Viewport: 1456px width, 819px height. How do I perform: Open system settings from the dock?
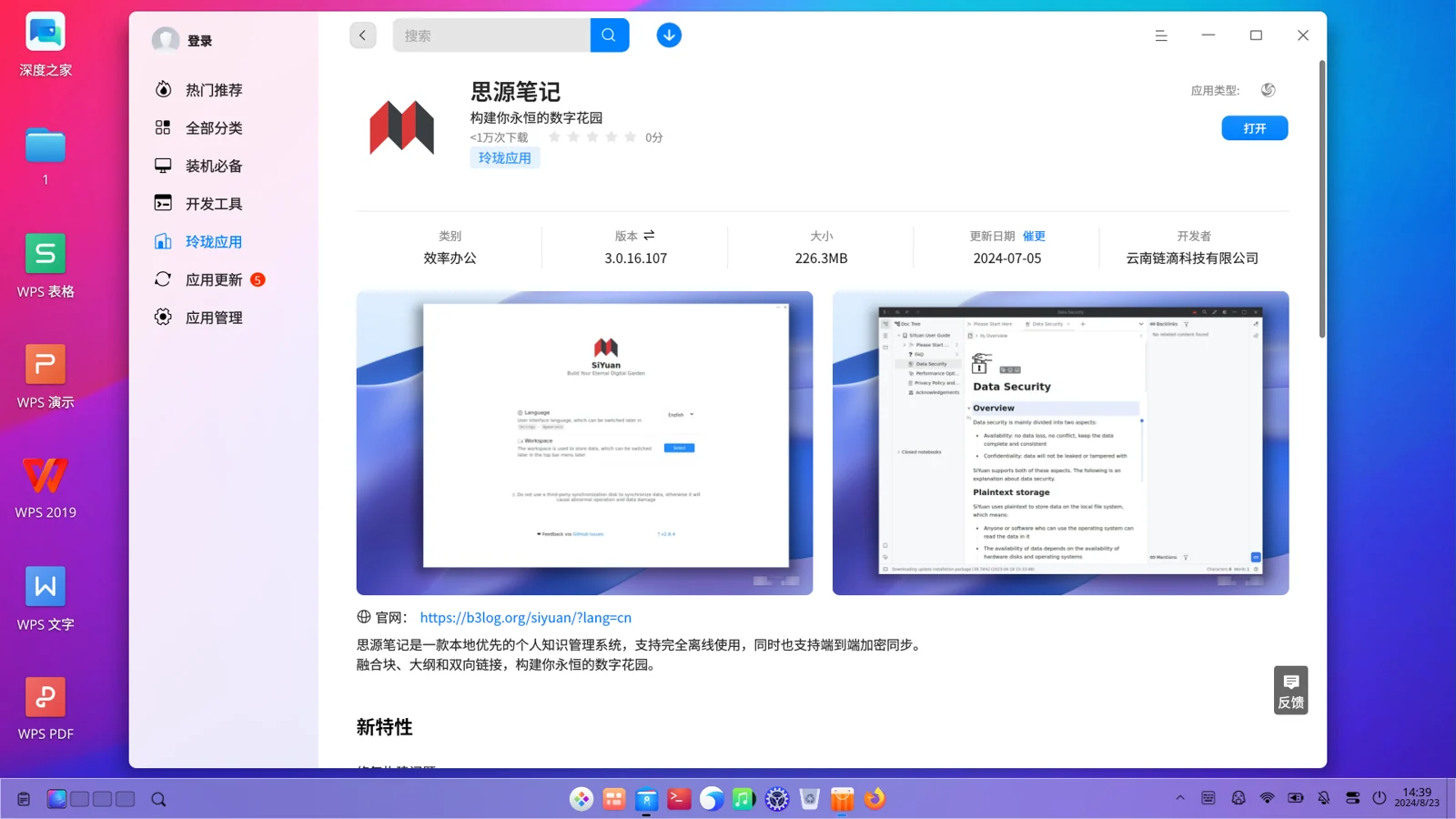click(777, 799)
